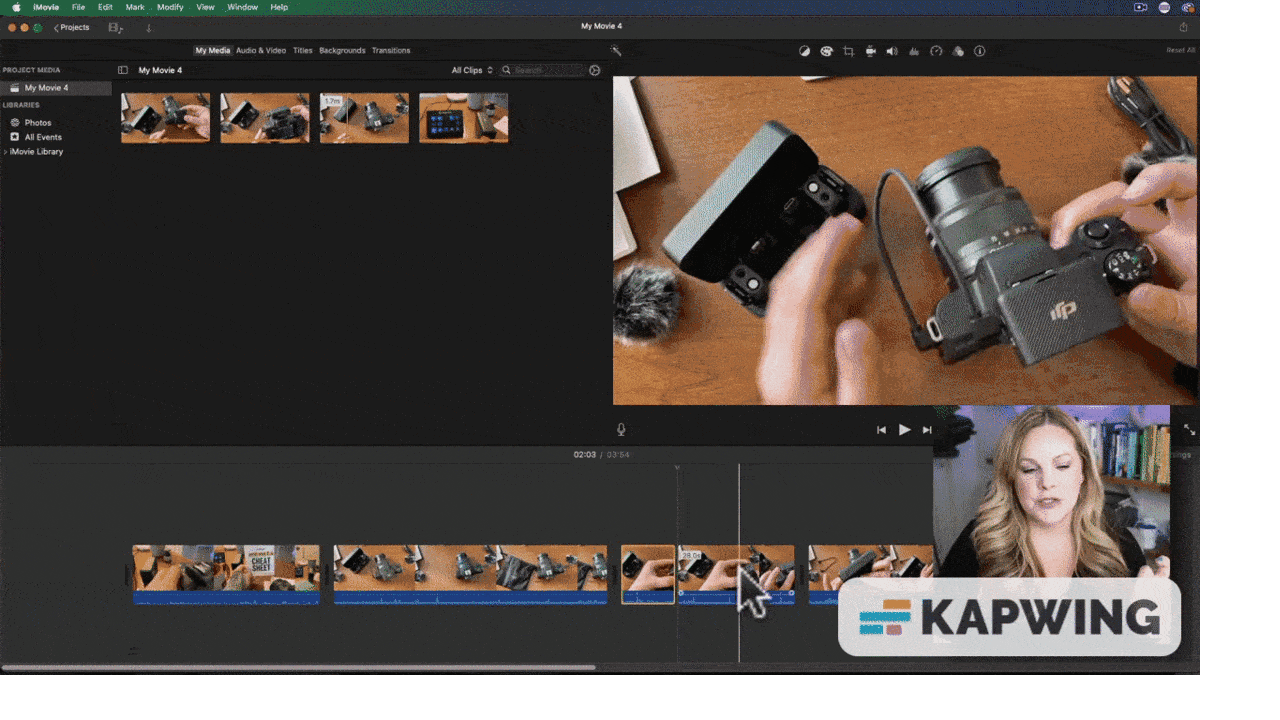1280x720 pixels.
Task: Click the media Search field
Action: click(543, 70)
